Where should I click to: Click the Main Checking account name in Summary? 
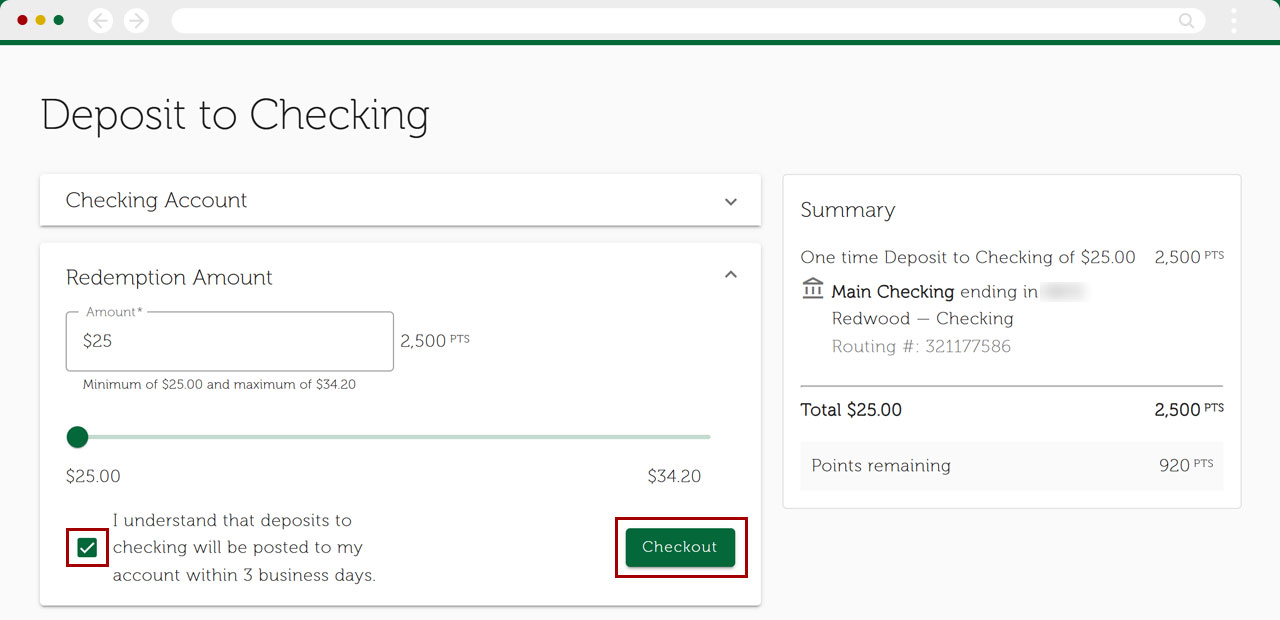[892, 292]
